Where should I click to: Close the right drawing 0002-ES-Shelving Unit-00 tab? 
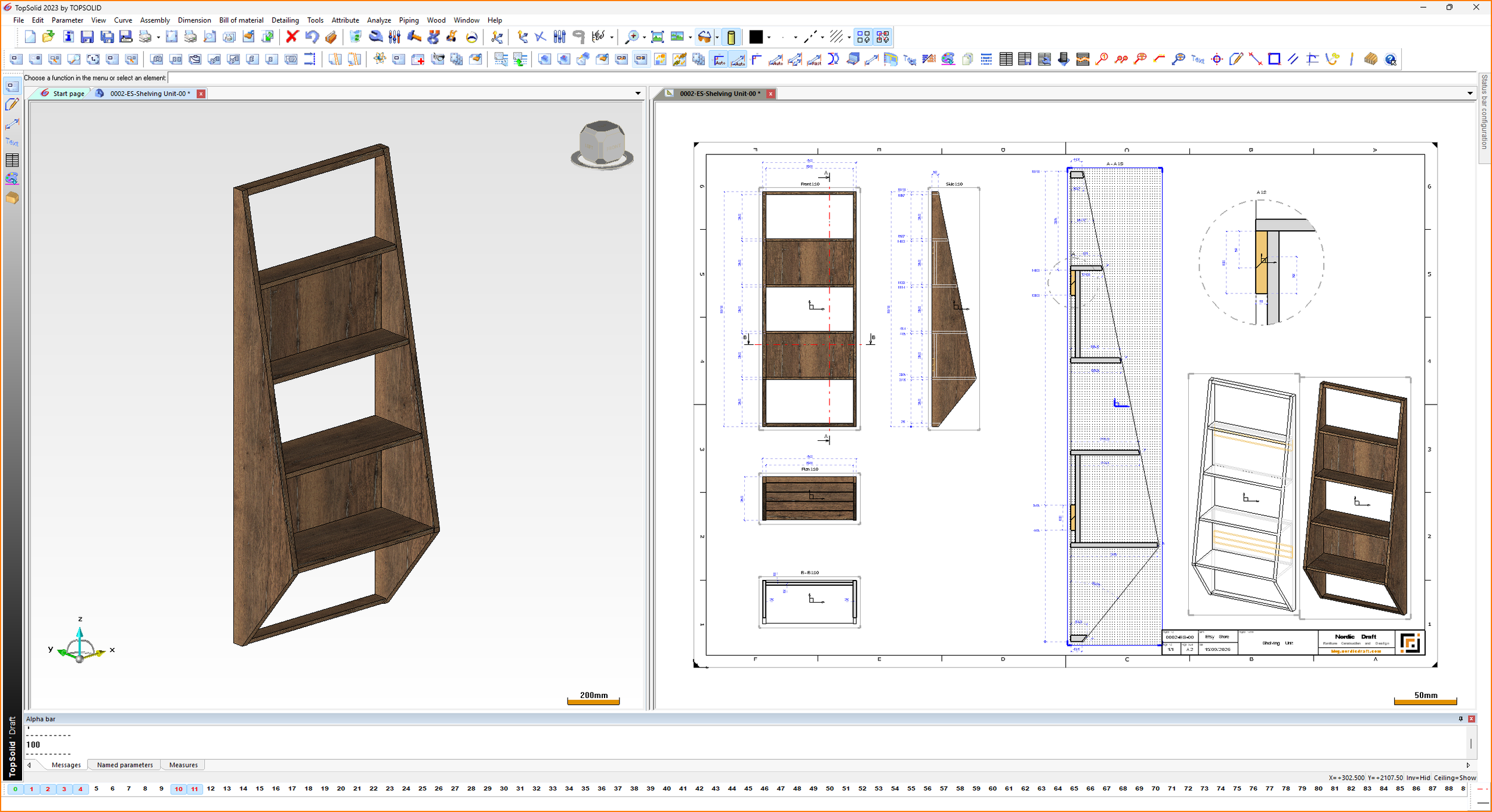click(x=770, y=94)
